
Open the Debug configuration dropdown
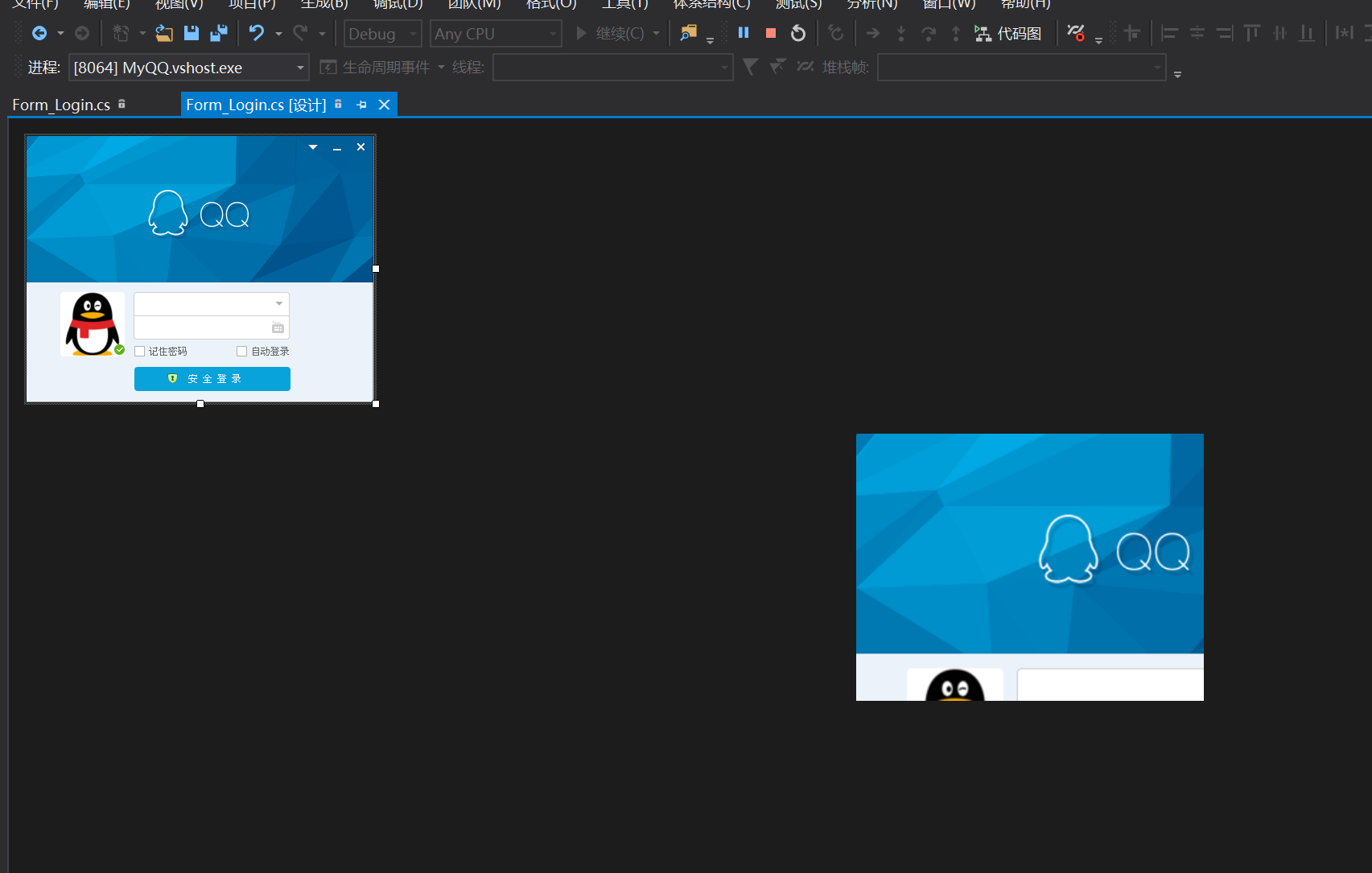[x=383, y=34]
